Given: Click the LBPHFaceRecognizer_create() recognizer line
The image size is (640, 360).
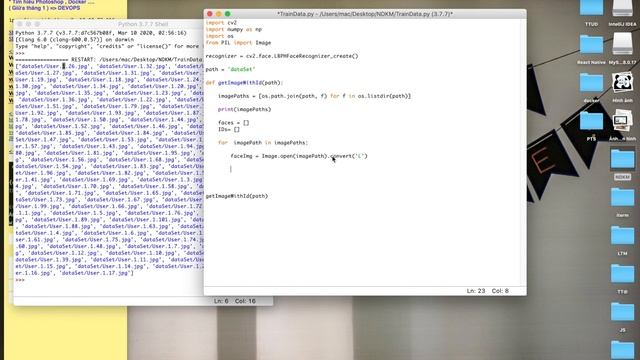Looking at the screenshot, I should click(282, 56).
